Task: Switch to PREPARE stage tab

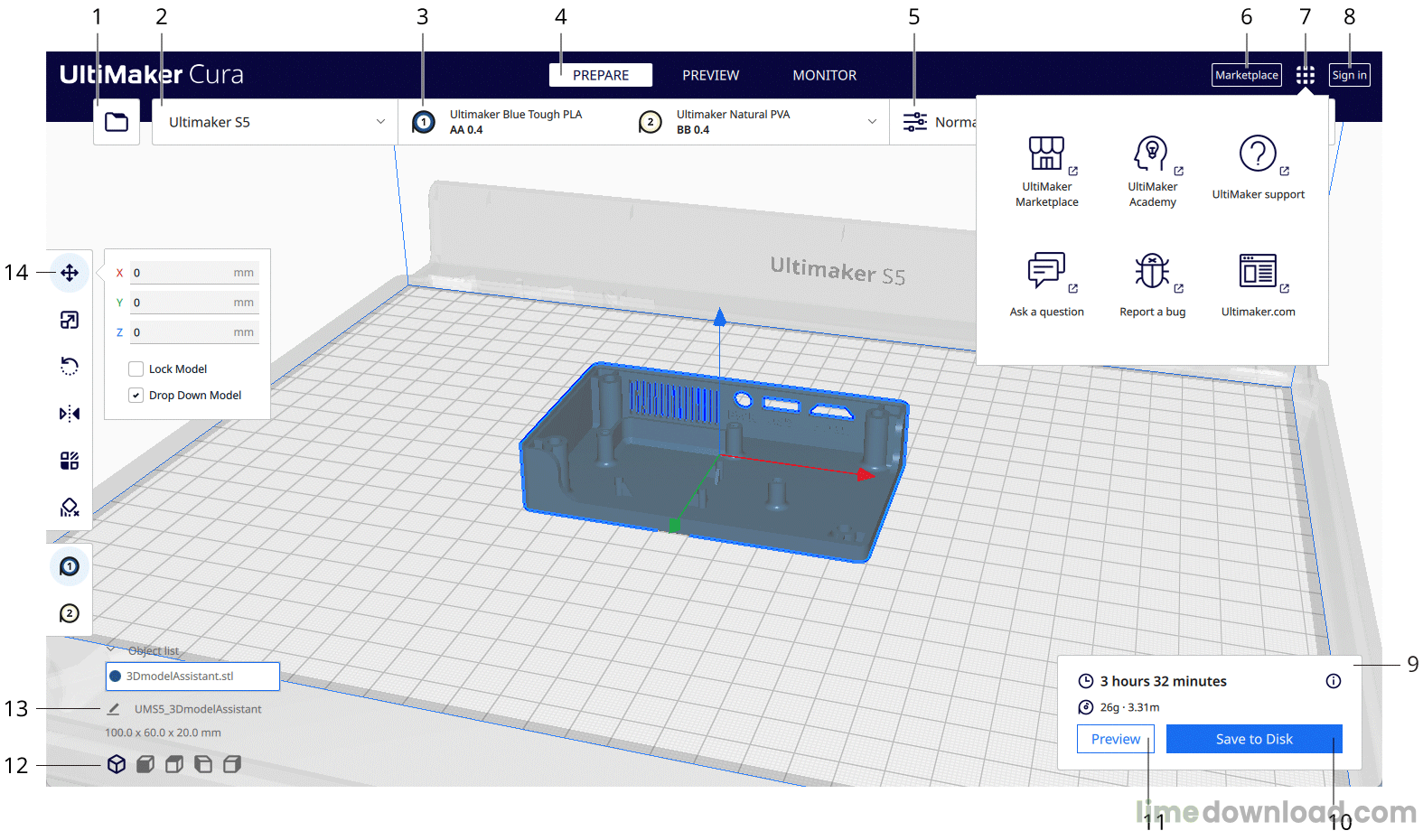Action: point(601,75)
